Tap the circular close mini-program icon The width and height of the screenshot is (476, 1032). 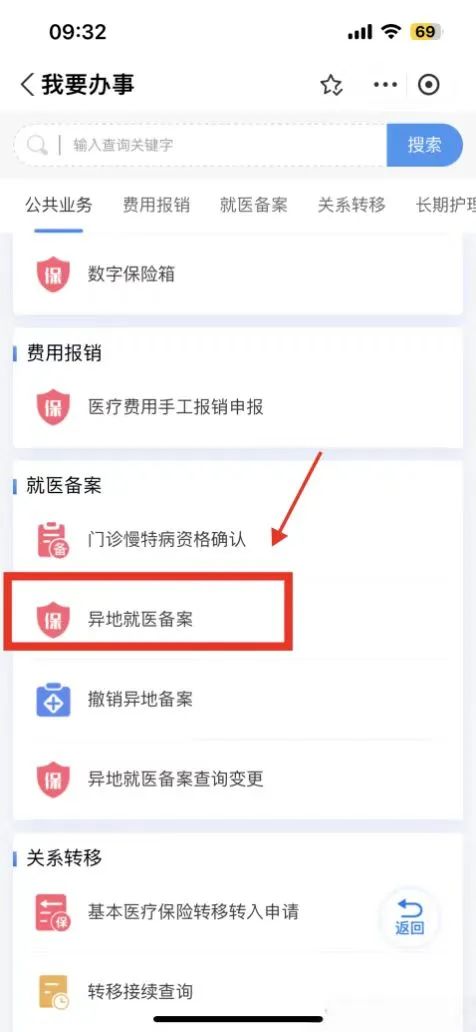point(429,85)
